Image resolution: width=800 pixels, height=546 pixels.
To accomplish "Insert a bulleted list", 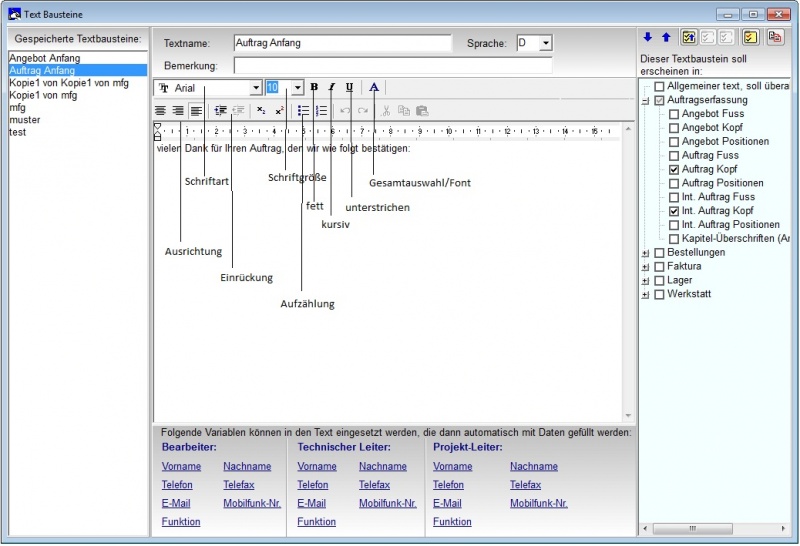I will coord(303,110).
